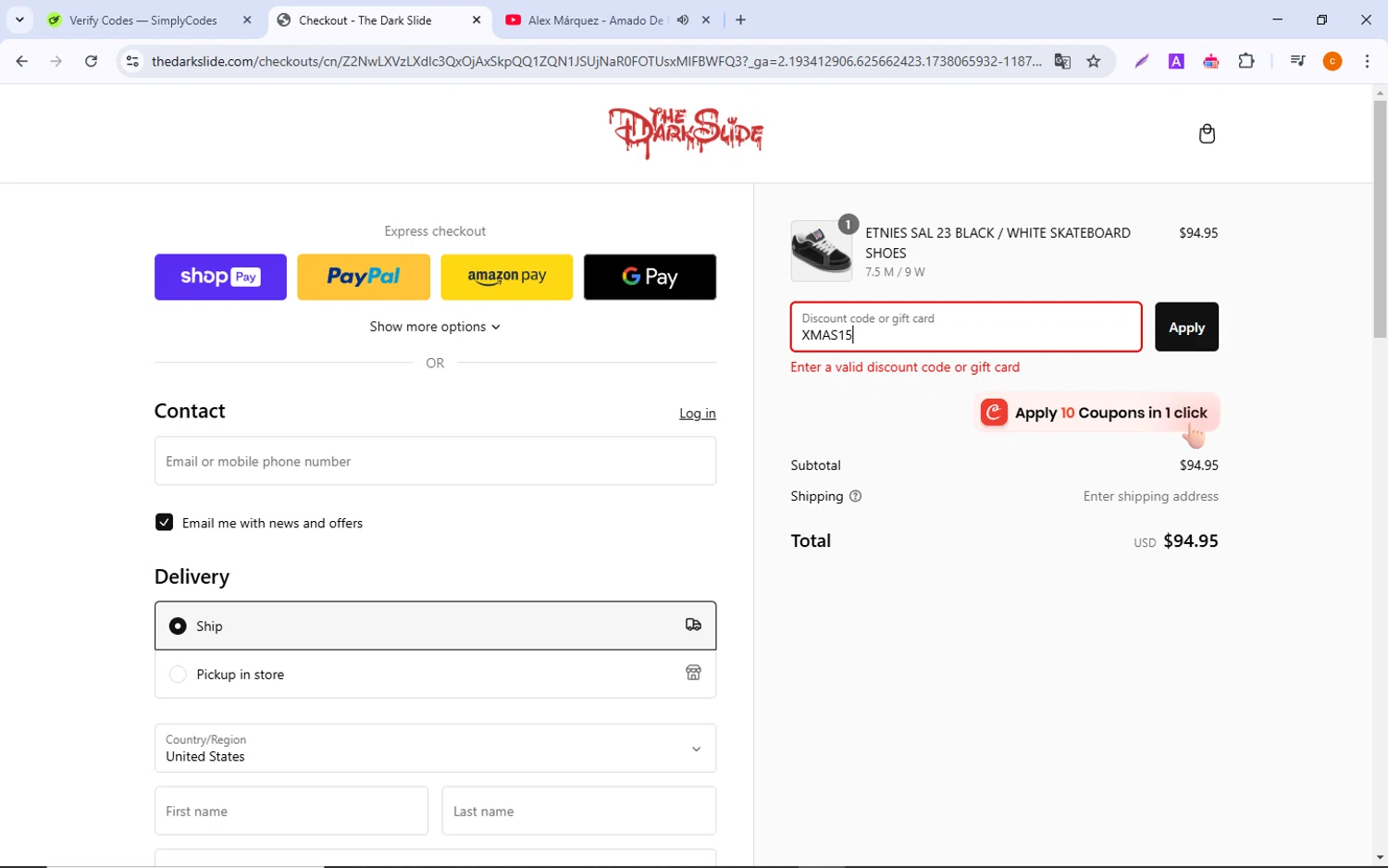
Task: Click the First name field
Action: click(291, 811)
